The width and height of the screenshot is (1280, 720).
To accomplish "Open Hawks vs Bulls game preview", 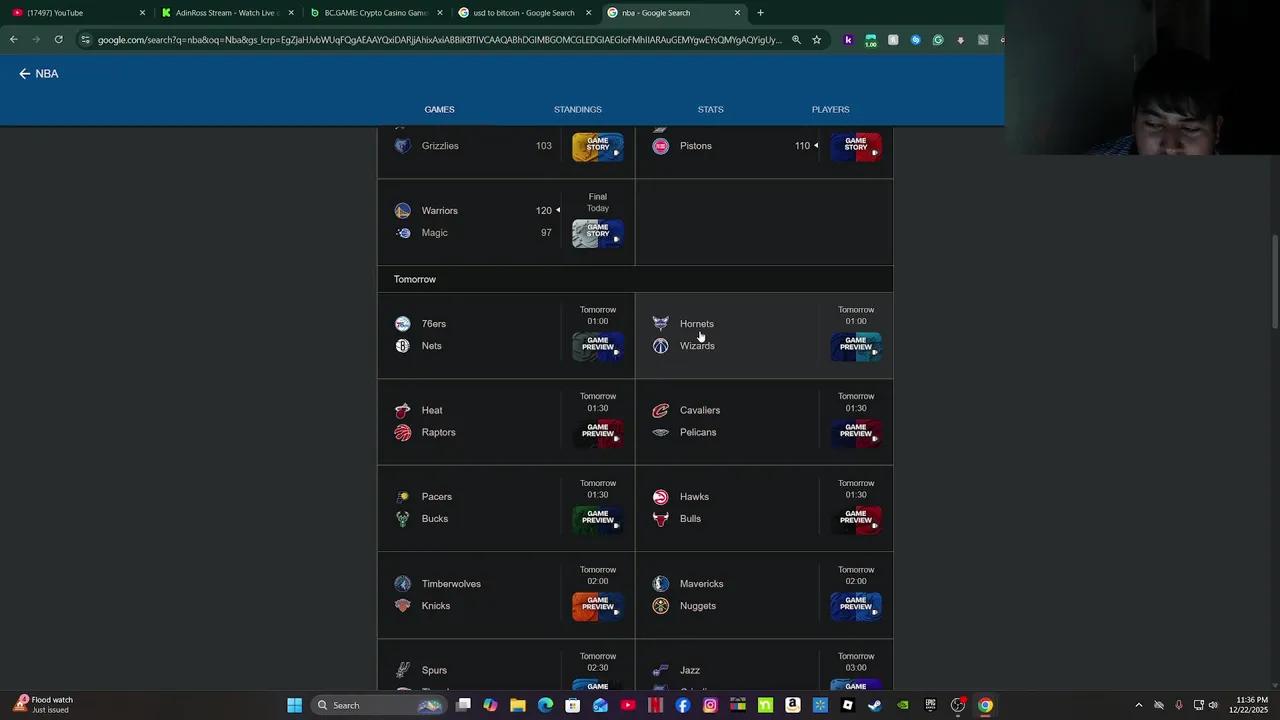I will click(856, 520).
